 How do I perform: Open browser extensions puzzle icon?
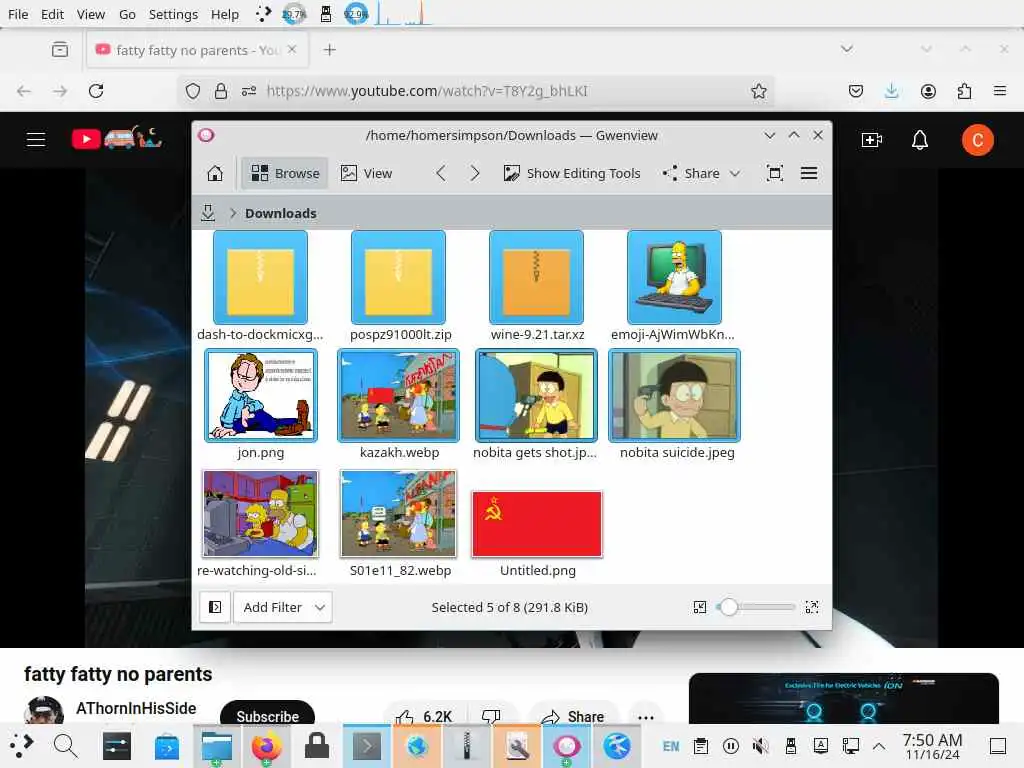click(x=964, y=91)
